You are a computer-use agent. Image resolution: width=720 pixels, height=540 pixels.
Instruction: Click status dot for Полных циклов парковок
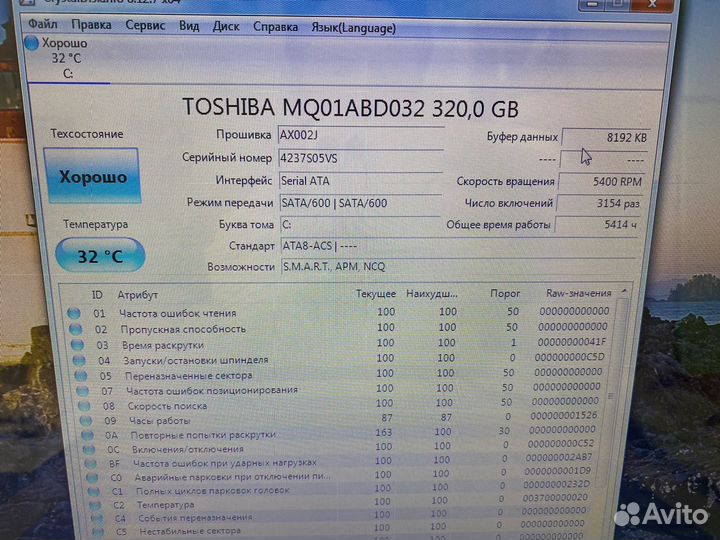94,492
